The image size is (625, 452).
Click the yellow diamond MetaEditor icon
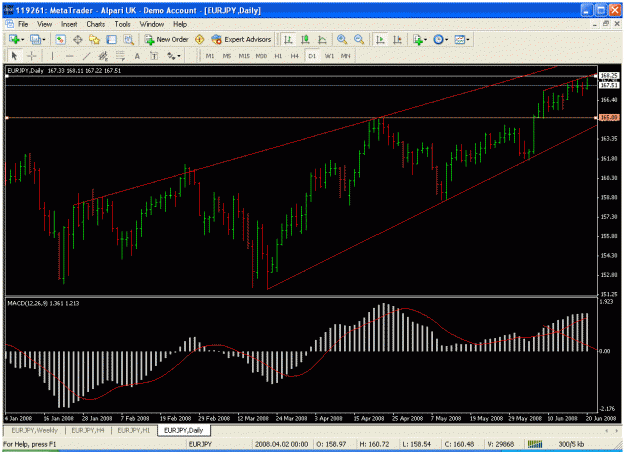[x=200, y=39]
